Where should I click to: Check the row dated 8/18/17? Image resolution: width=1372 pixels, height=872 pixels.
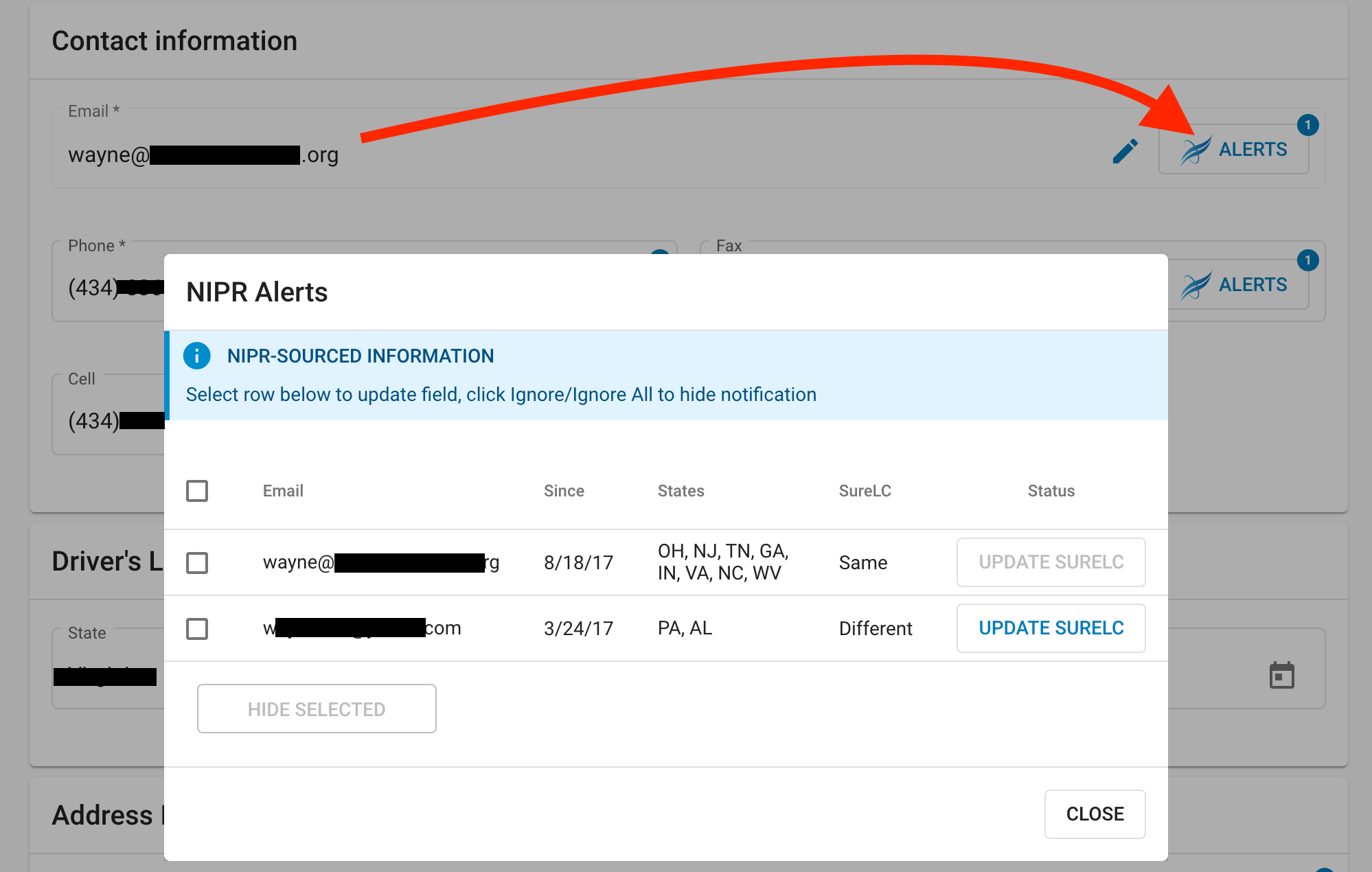(x=197, y=563)
